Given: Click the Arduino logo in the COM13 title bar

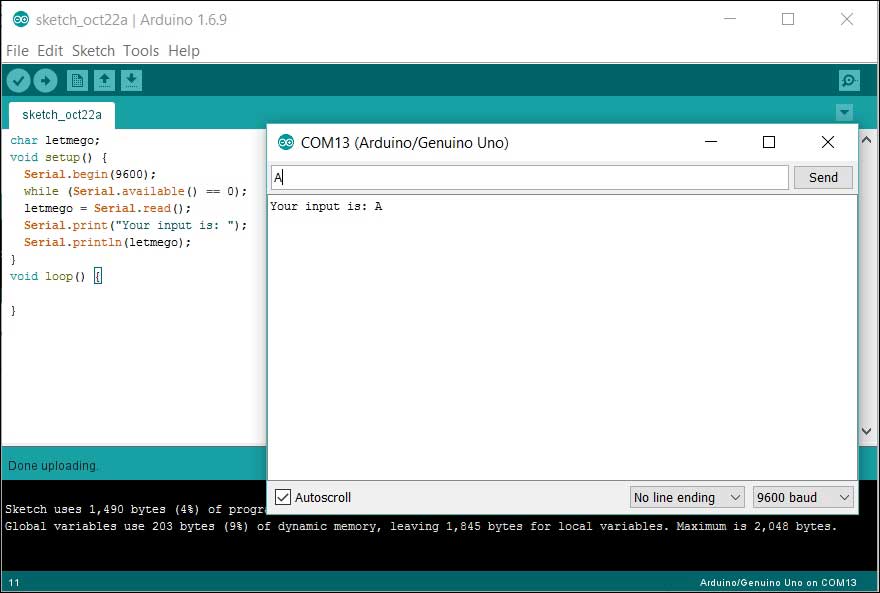Looking at the screenshot, I should (x=286, y=142).
